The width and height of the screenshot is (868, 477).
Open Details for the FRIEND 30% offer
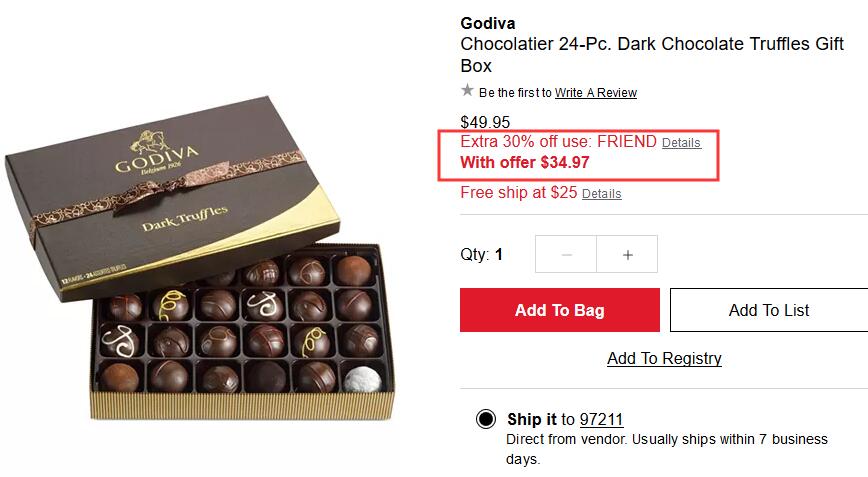pyautogui.click(x=681, y=143)
